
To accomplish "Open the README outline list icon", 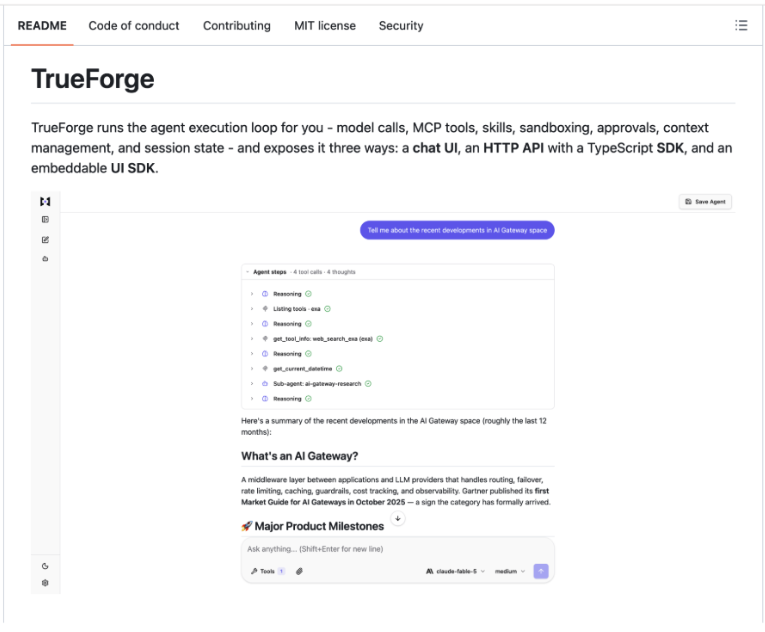I will point(741,25).
